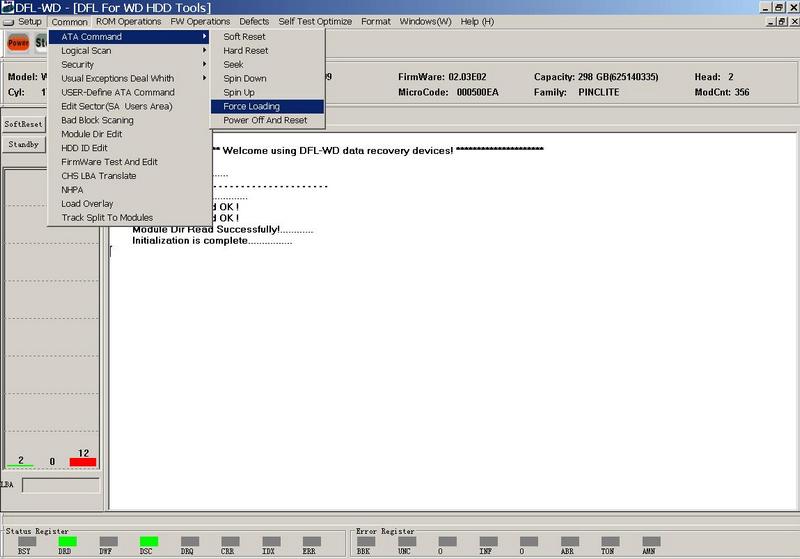
Task: Click the MicroCode 000500EA value
Action: coord(478,92)
